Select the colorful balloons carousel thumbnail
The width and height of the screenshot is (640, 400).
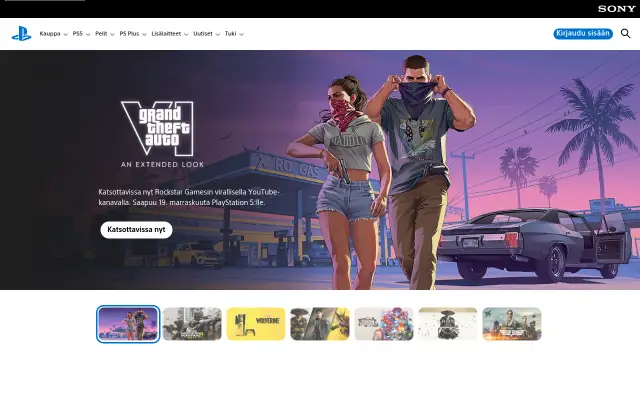384,324
